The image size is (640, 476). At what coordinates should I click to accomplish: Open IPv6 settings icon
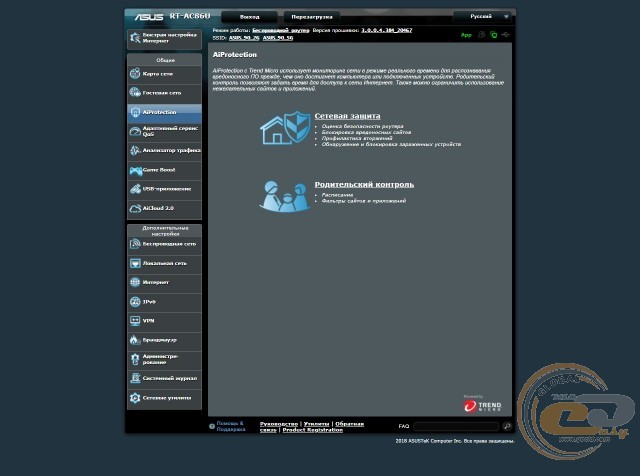click(x=135, y=302)
